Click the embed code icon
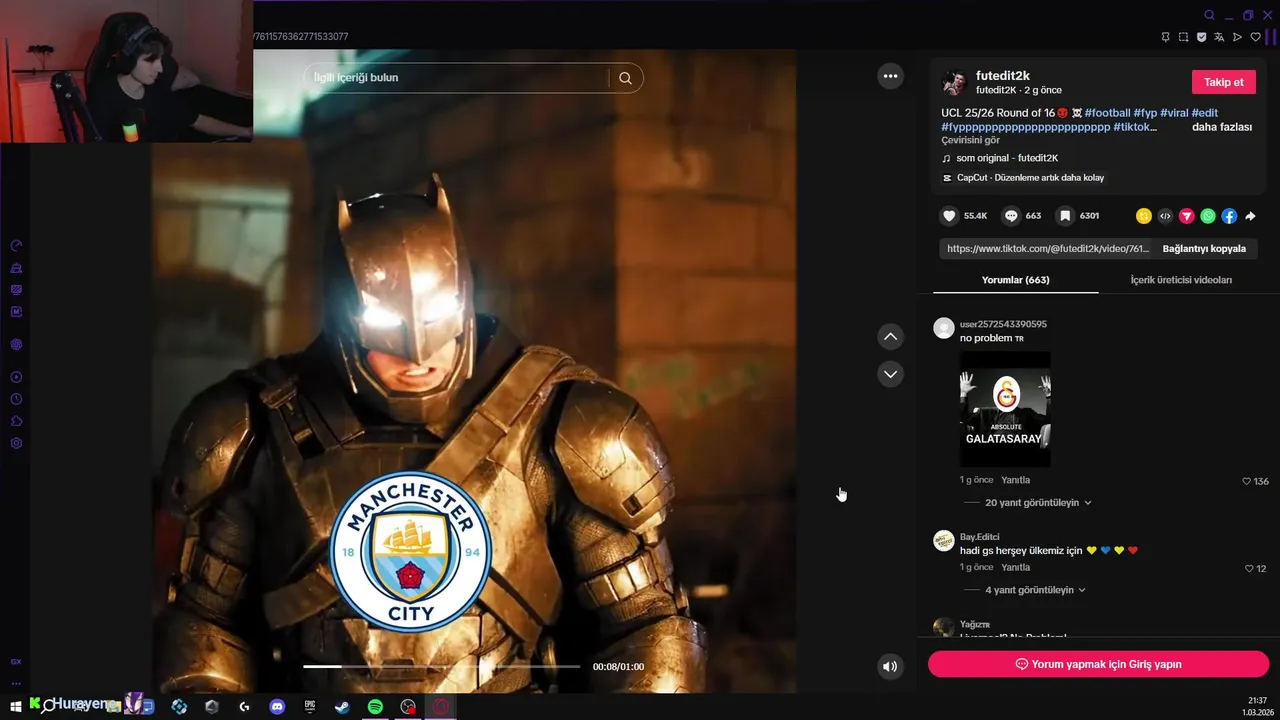The width and height of the screenshot is (1280, 720). [x=1165, y=216]
